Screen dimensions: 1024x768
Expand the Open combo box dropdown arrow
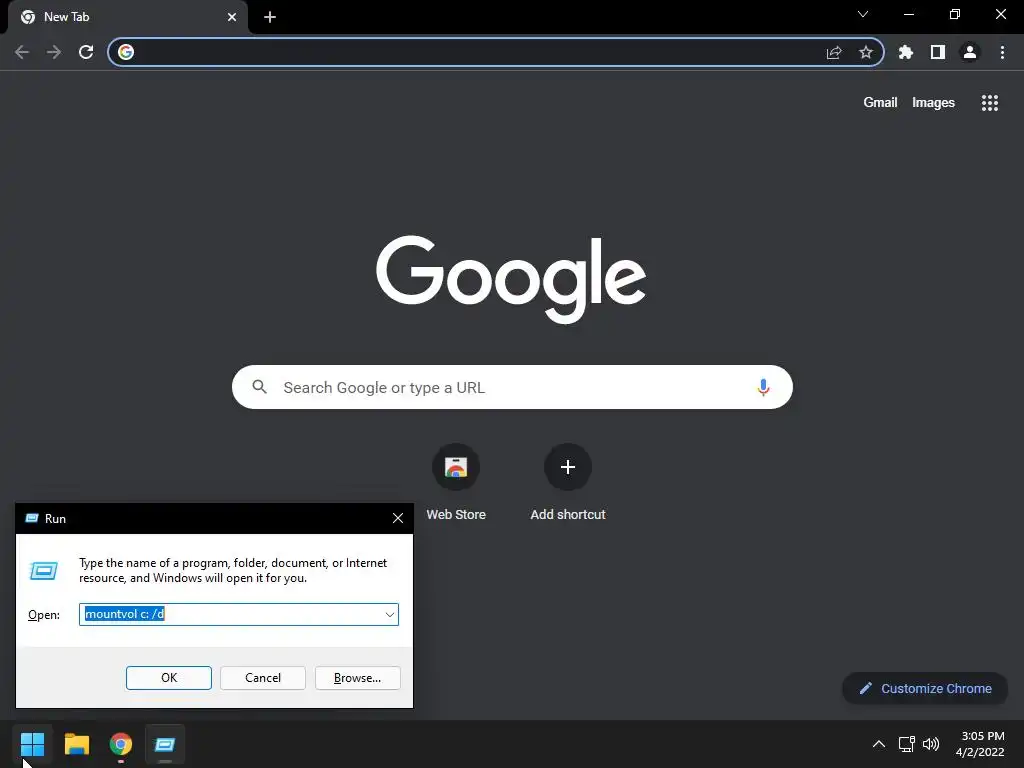[390, 615]
